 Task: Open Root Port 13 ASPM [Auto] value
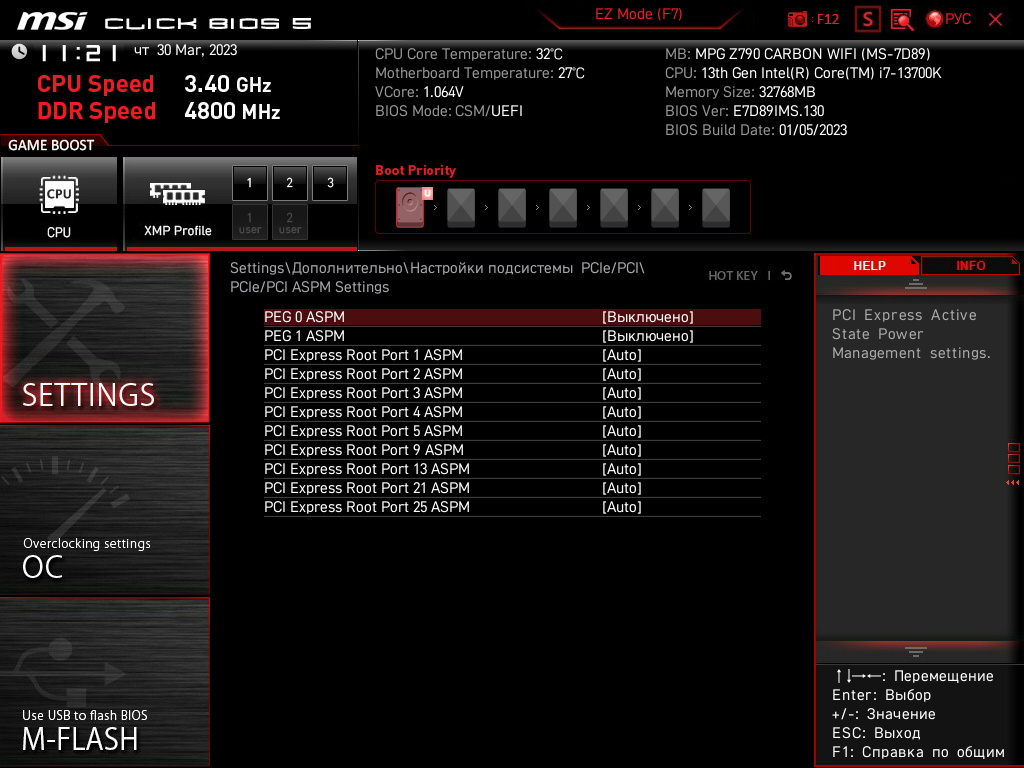(622, 469)
